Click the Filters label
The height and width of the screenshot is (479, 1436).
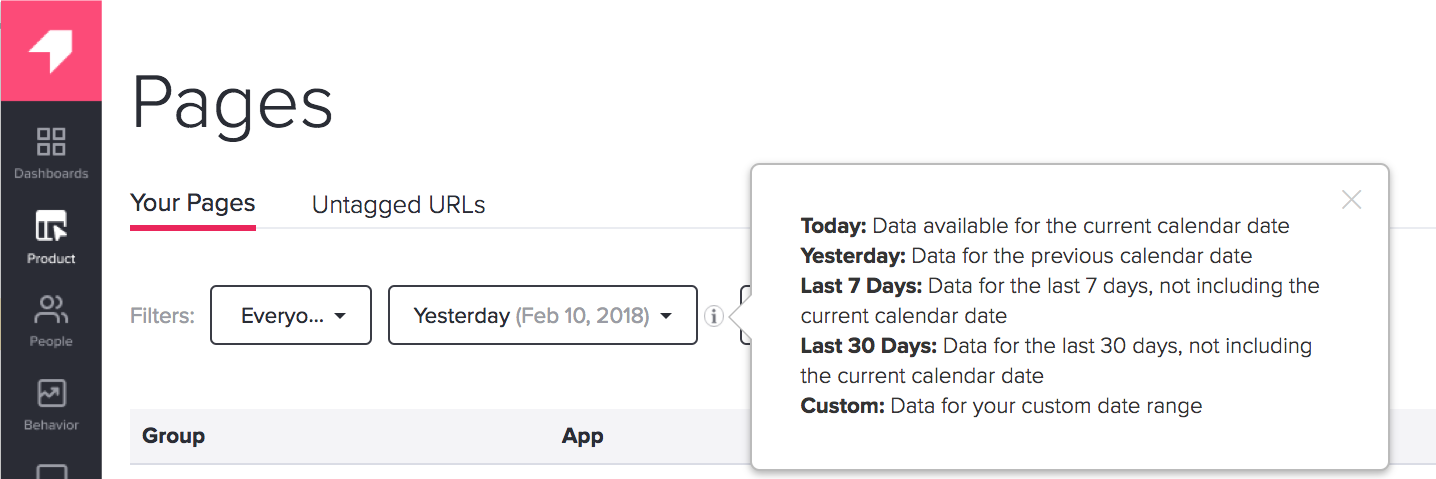[162, 316]
